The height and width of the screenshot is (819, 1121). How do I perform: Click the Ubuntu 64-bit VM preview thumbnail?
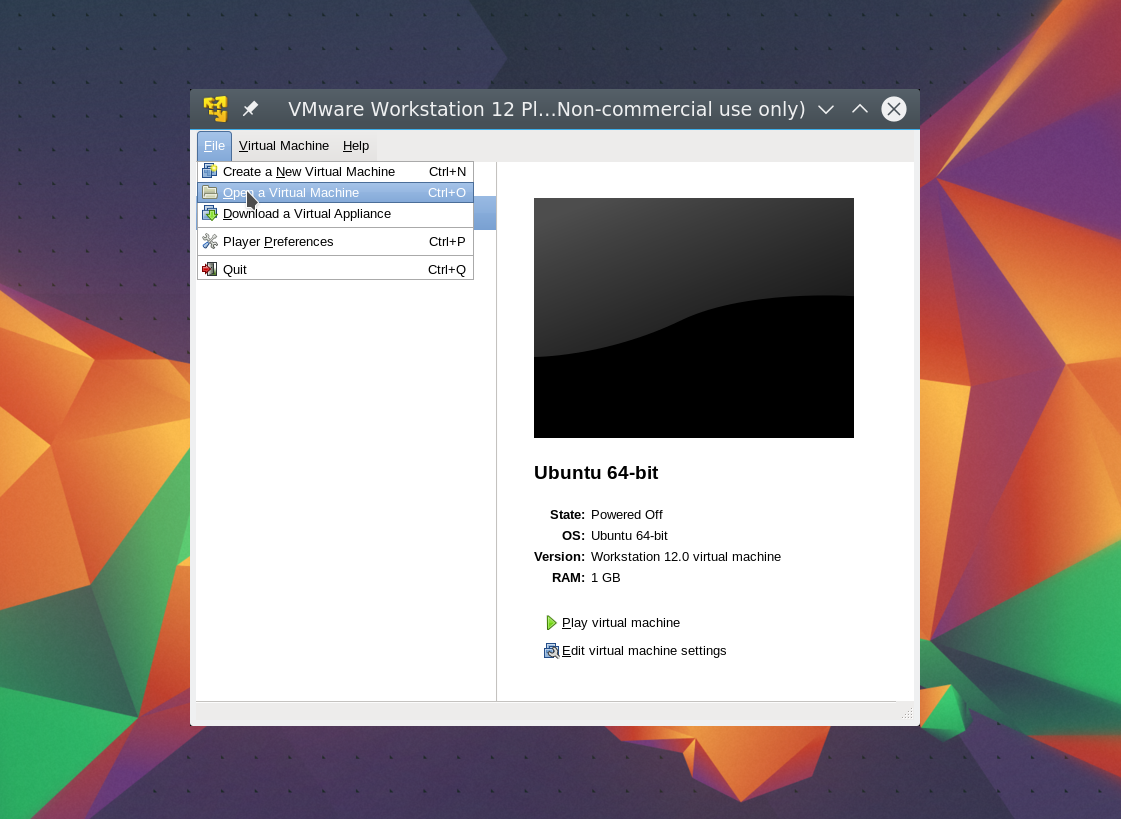(693, 318)
